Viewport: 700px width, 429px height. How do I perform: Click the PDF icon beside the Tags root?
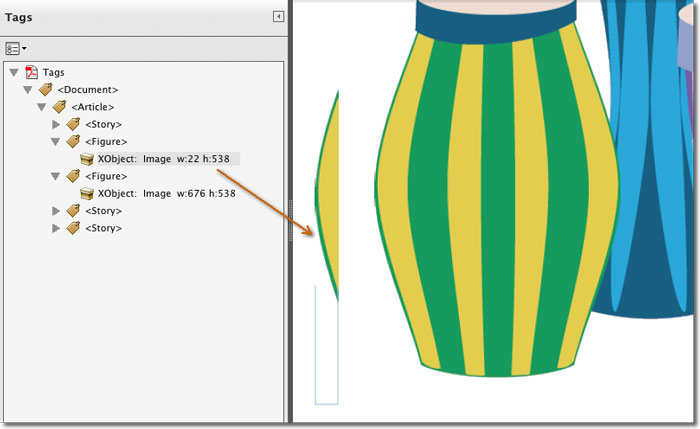click(31, 72)
